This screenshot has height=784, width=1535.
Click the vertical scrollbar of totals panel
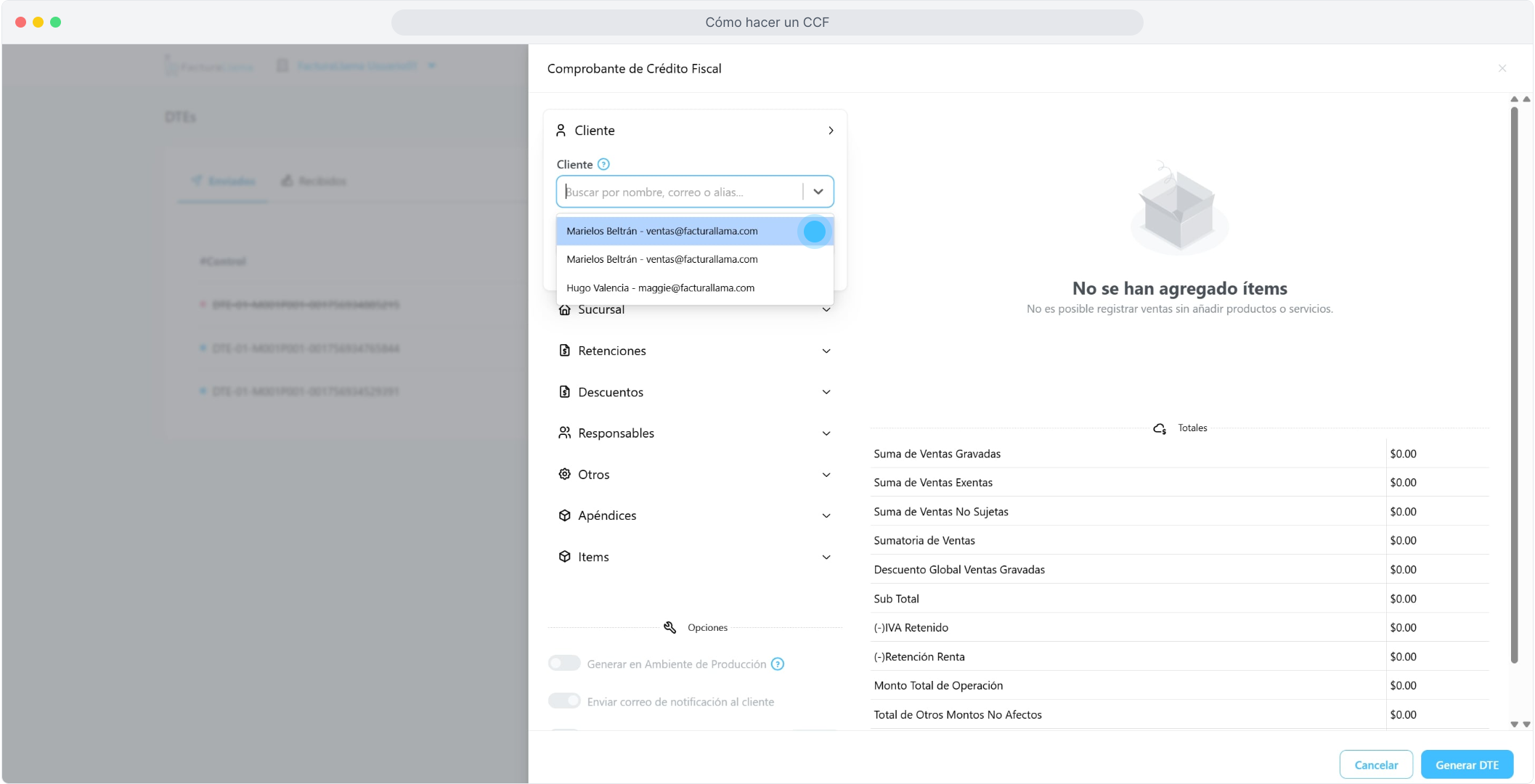pyautogui.click(x=1514, y=385)
